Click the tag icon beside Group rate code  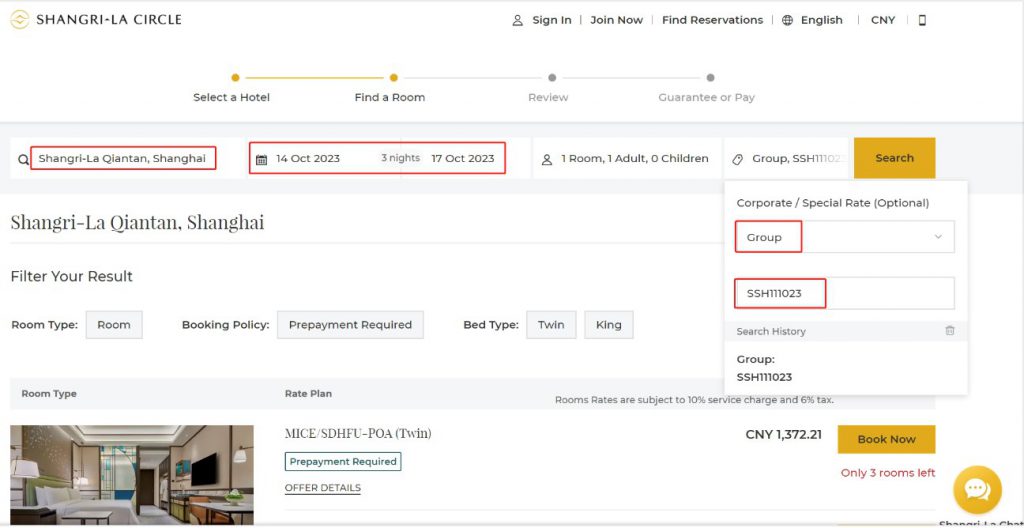tap(738, 159)
